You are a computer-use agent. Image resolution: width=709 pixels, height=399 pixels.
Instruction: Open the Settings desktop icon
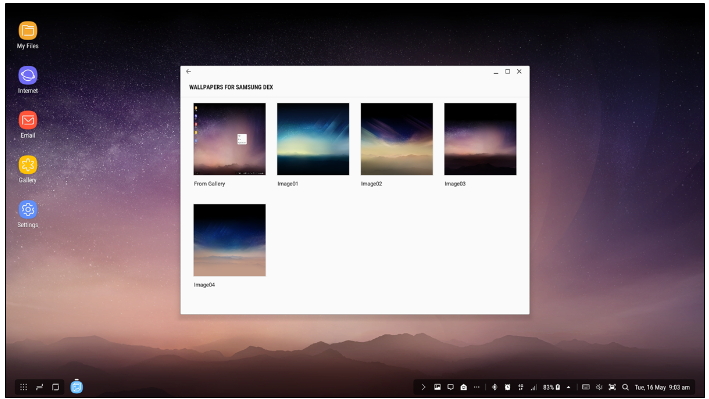pyautogui.click(x=28, y=209)
